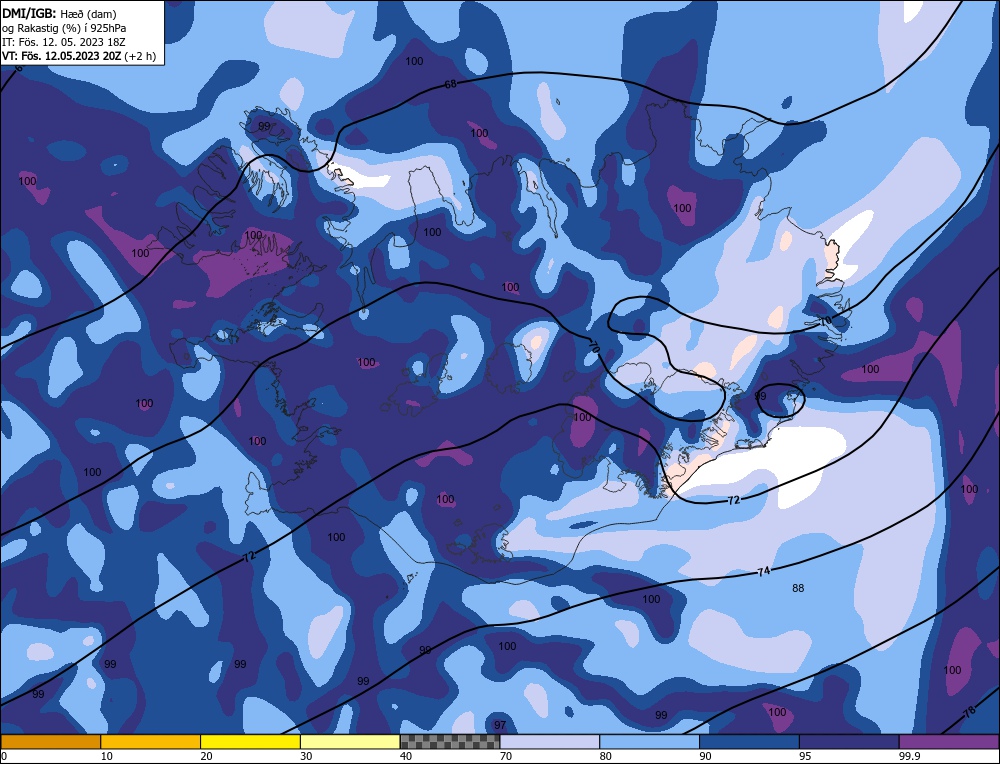This screenshot has width=1000, height=764.
Task: Click the "DMI/IGB: Hæð (dam)" title line
Action: [x=59, y=13]
